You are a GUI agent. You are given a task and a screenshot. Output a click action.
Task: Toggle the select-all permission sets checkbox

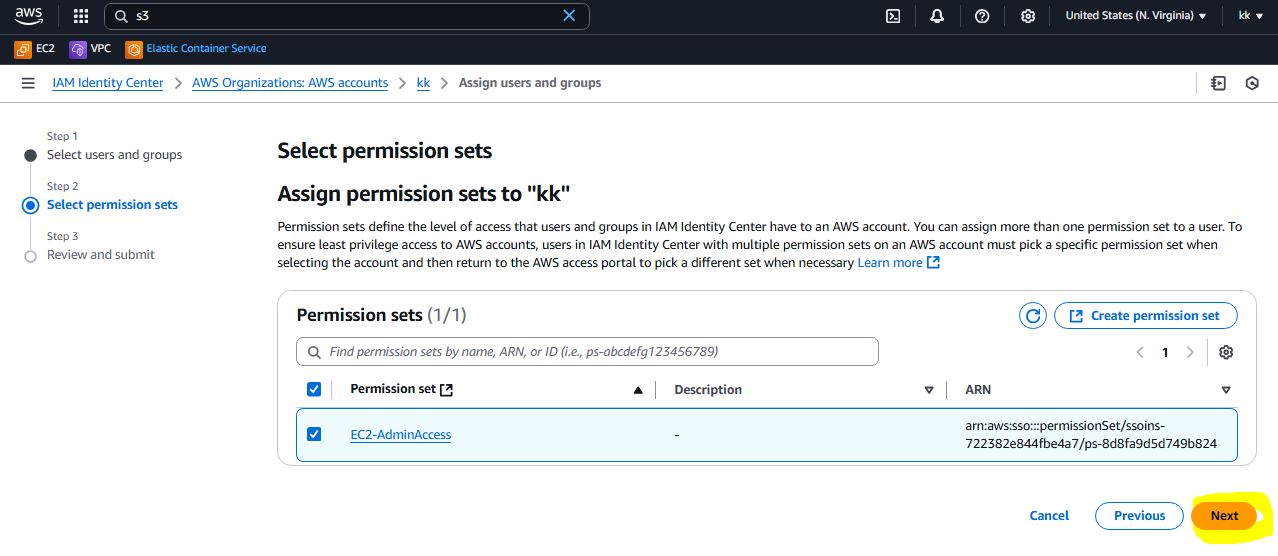pos(314,389)
